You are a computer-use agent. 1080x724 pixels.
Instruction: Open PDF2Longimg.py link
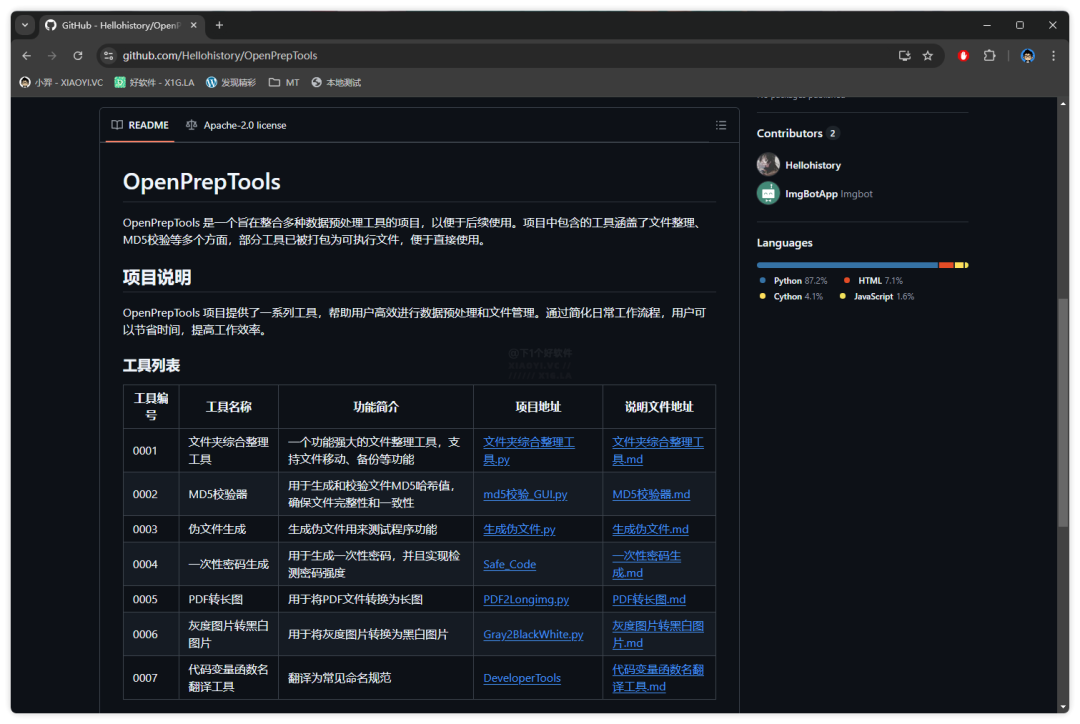pyautogui.click(x=526, y=600)
